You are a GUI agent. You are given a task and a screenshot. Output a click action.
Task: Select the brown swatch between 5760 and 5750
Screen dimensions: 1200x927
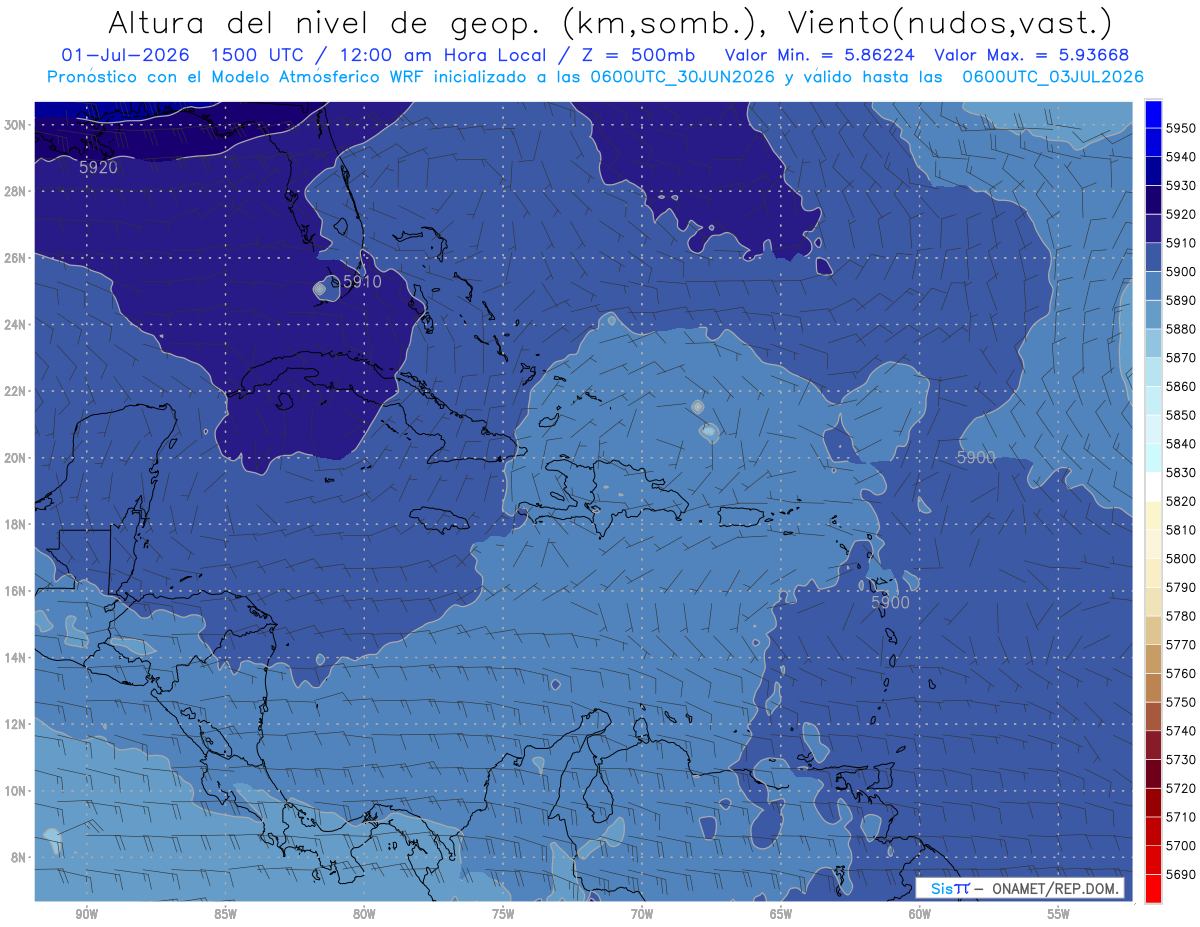point(1153,688)
